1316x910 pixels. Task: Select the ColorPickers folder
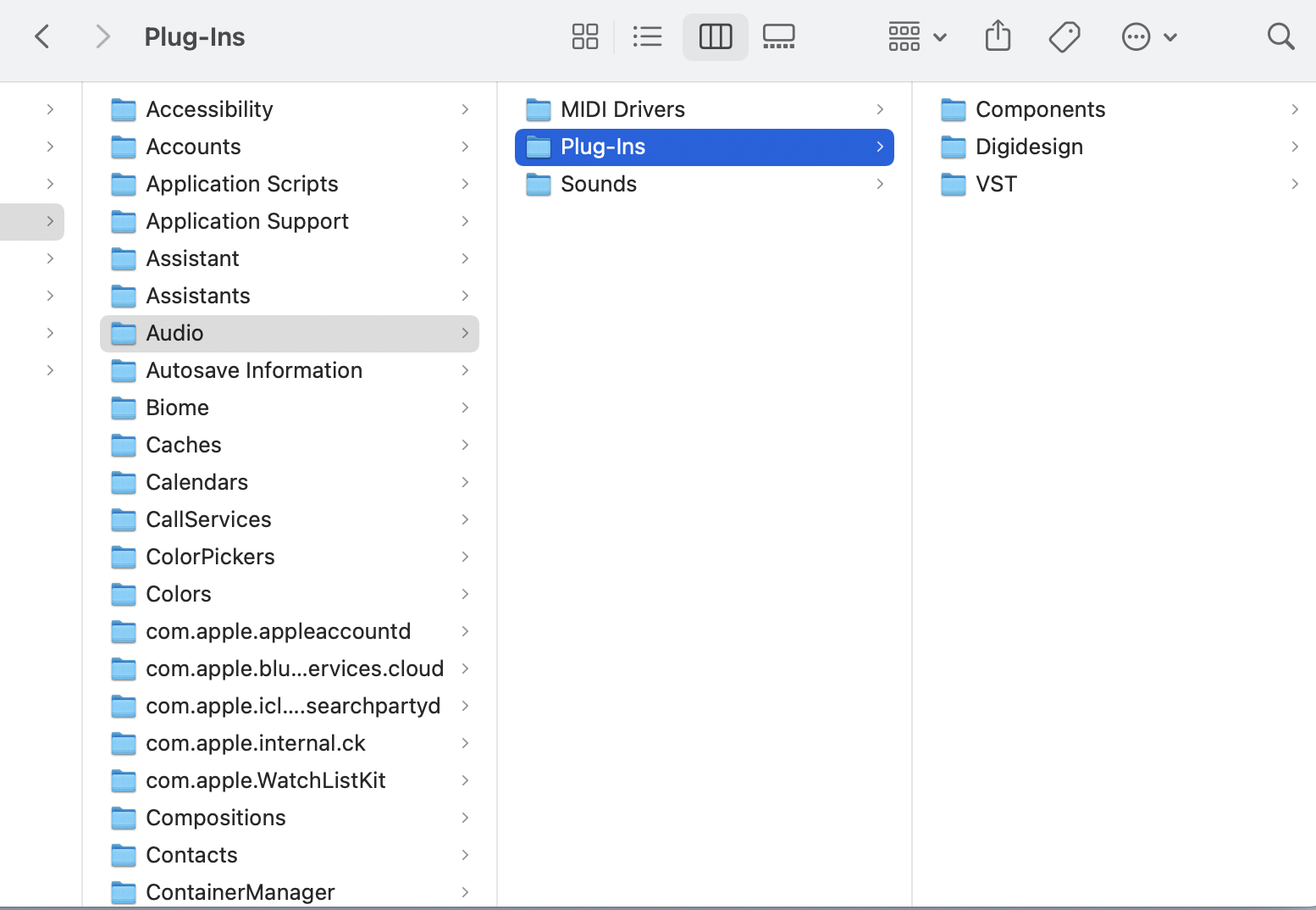(x=290, y=557)
